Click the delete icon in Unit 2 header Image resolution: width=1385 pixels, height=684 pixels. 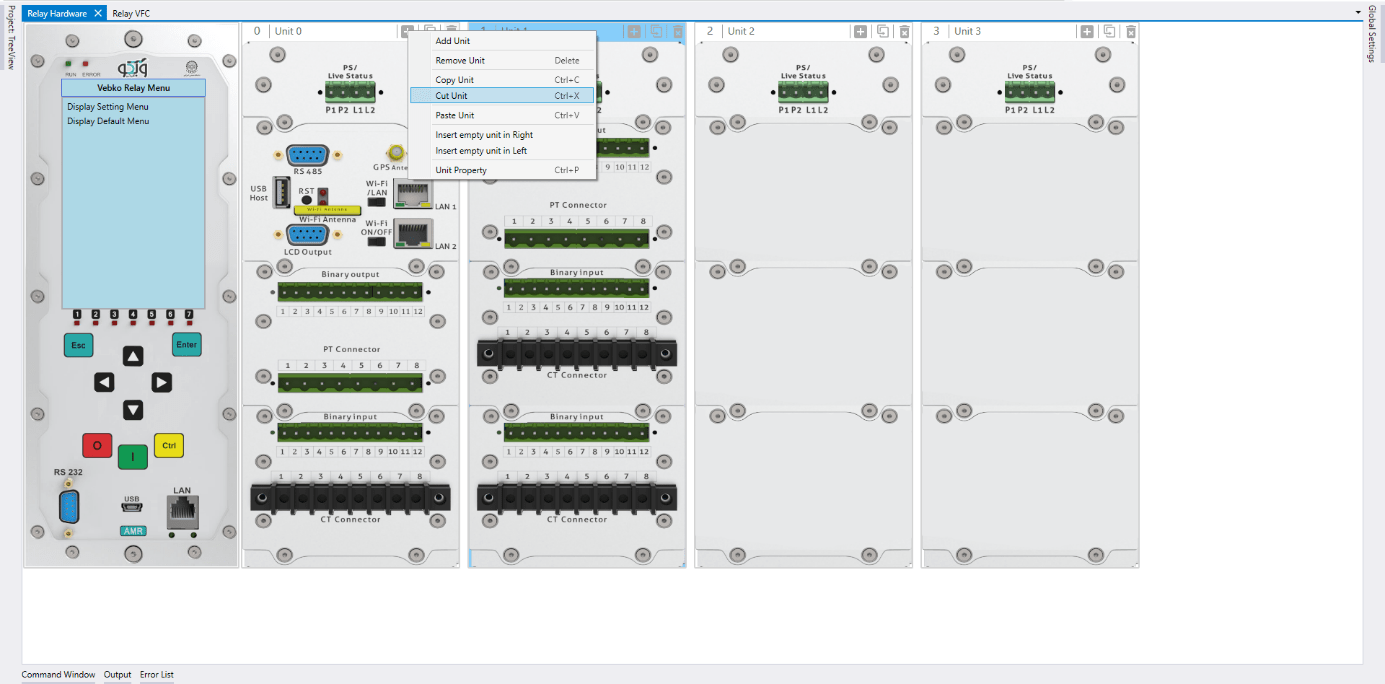tap(905, 31)
